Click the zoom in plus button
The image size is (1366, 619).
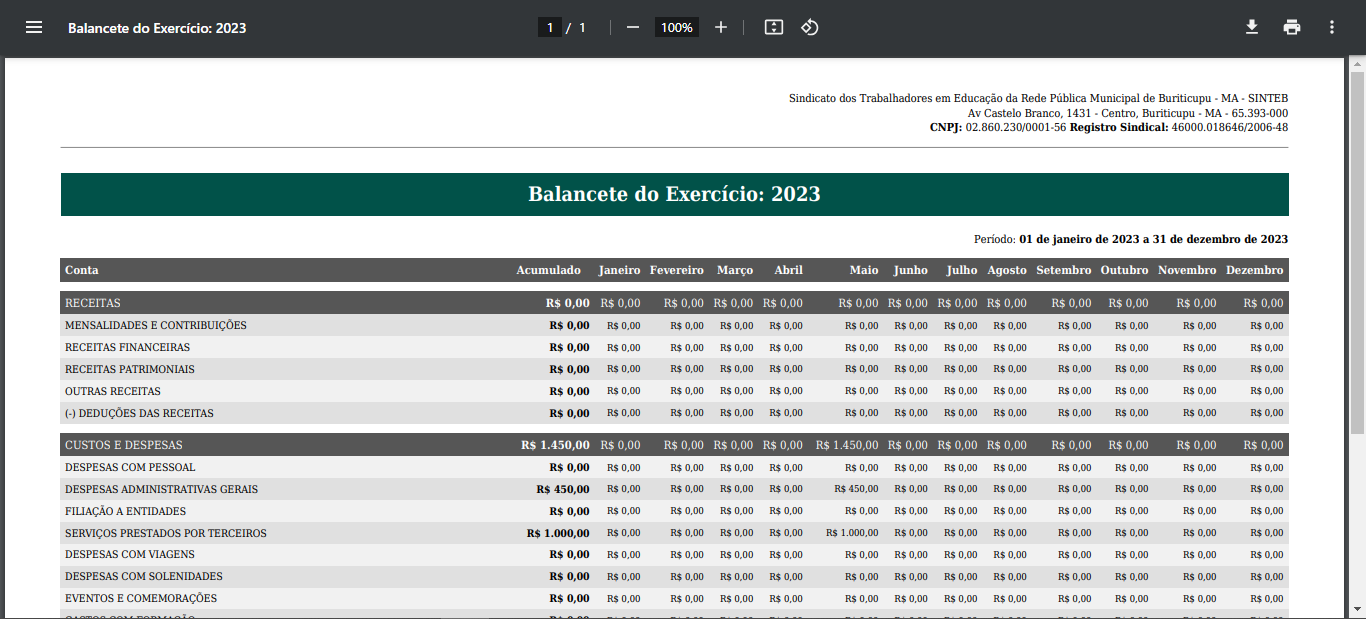[x=721, y=28]
